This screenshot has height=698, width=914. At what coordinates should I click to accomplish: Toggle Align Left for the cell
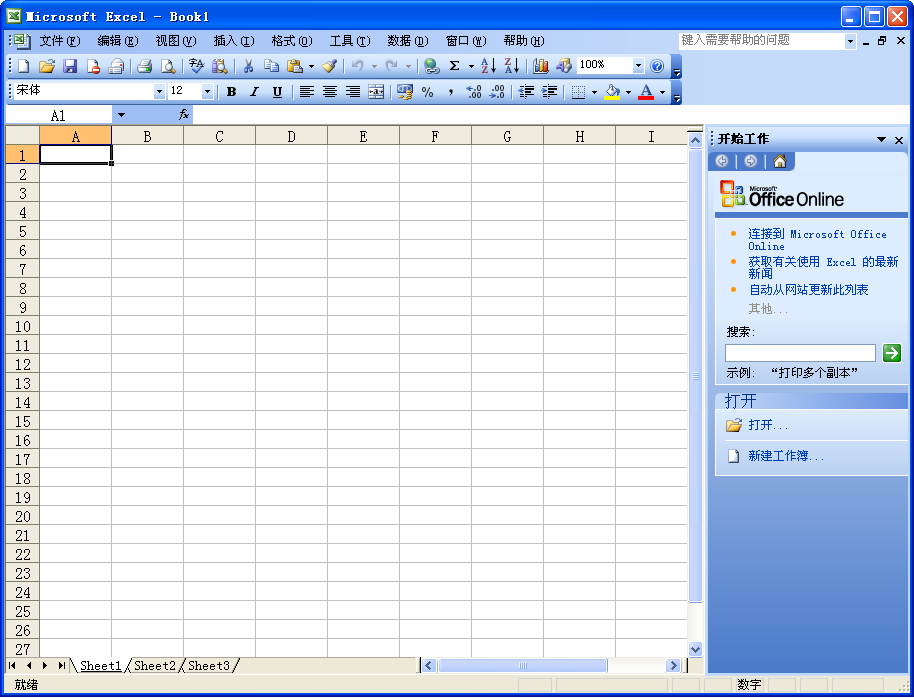click(307, 92)
